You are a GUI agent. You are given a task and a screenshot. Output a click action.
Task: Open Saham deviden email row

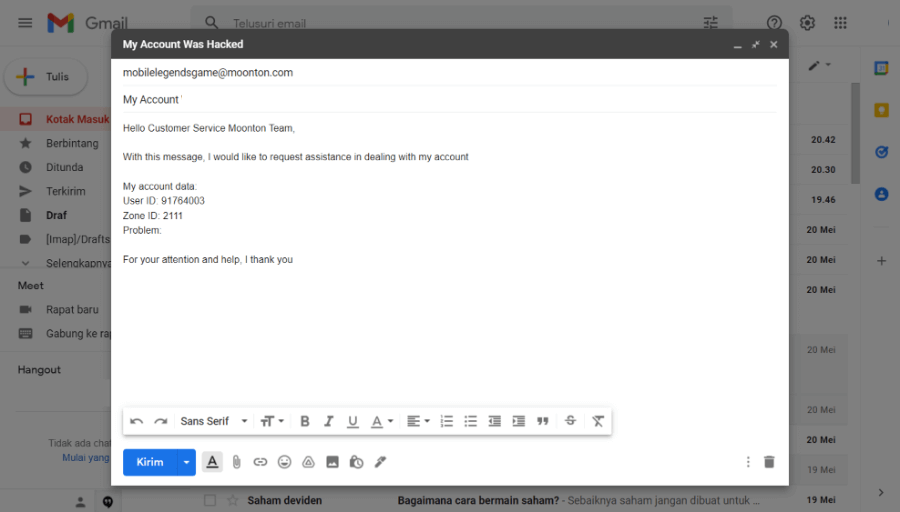coord(523,501)
